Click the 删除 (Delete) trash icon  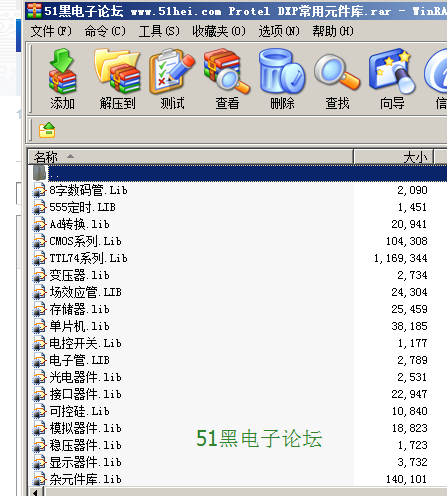coord(282,79)
